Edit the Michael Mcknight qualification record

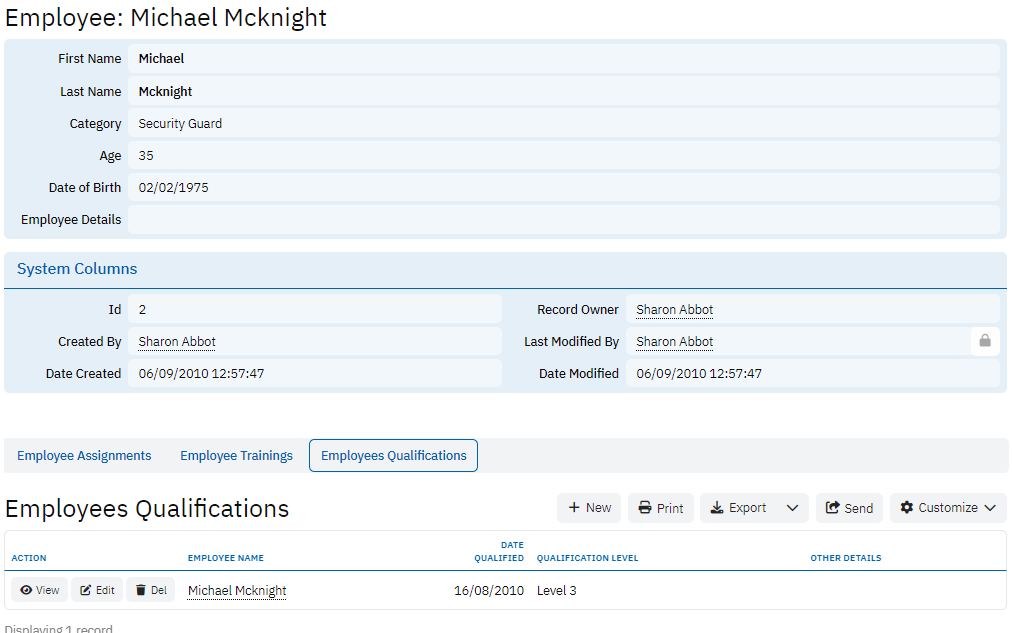point(97,590)
